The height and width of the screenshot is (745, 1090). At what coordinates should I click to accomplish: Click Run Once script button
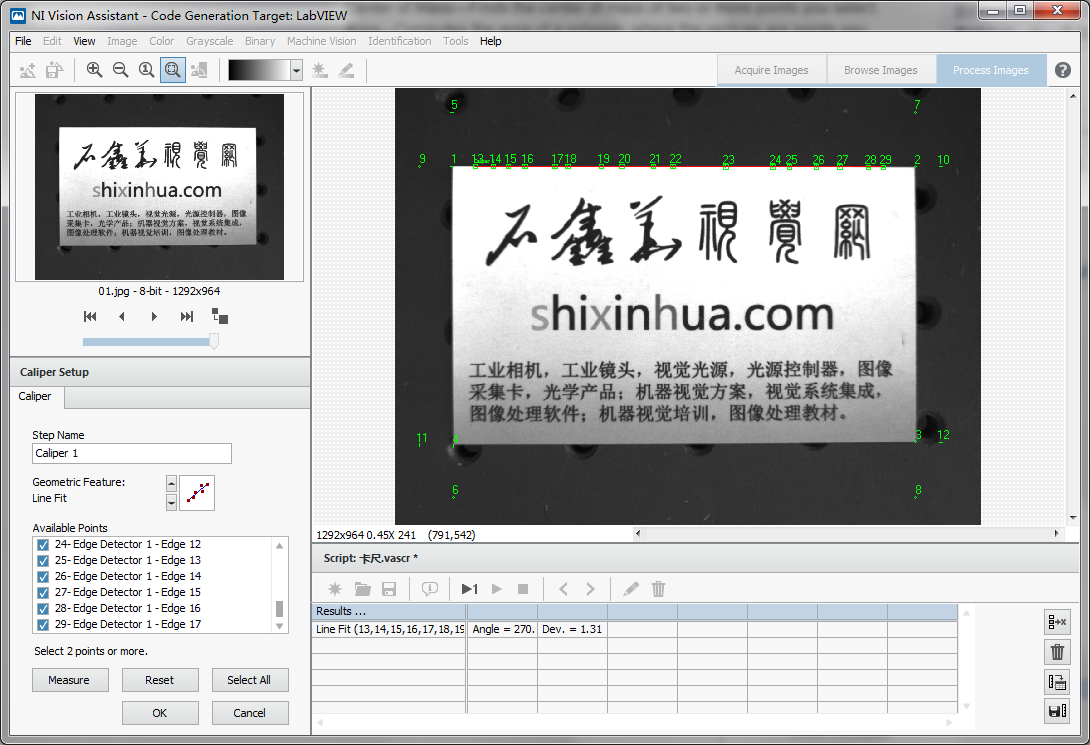tap(469, 589)
